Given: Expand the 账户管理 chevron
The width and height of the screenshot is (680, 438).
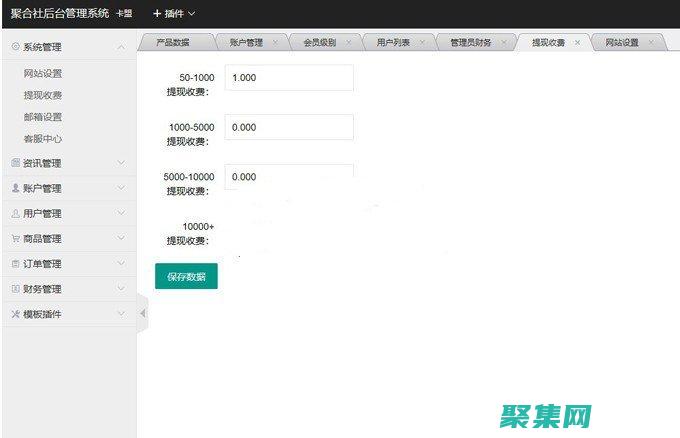Looking at the screenshot, I should 121,188.
